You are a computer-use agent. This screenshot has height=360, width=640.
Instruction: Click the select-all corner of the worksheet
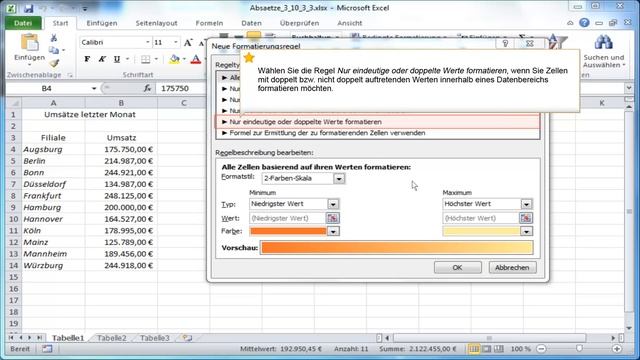click(14, 103)
